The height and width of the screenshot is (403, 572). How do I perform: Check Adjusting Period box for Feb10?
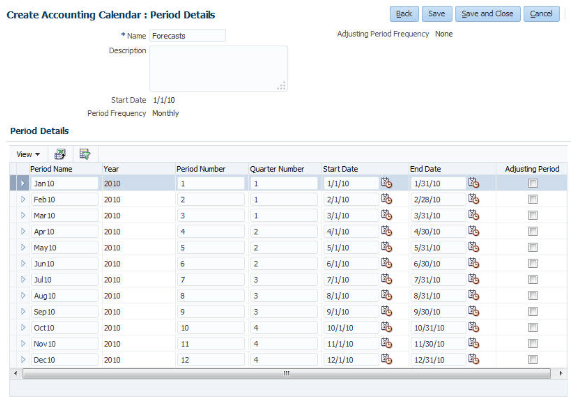click(533, 199)
